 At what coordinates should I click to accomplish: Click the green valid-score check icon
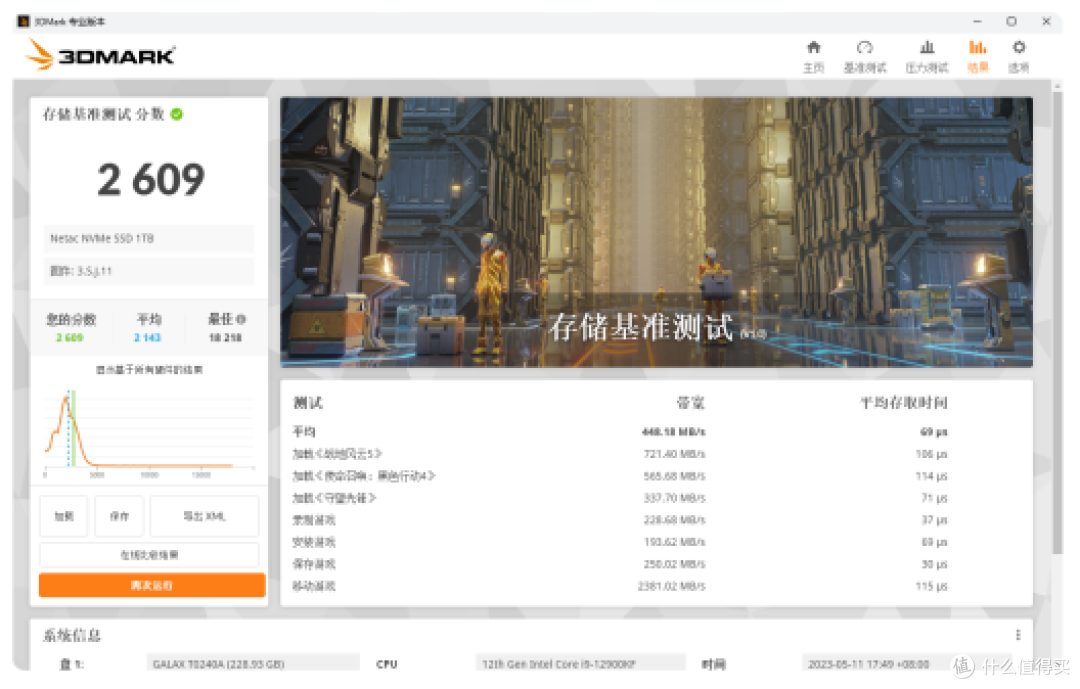177,114
